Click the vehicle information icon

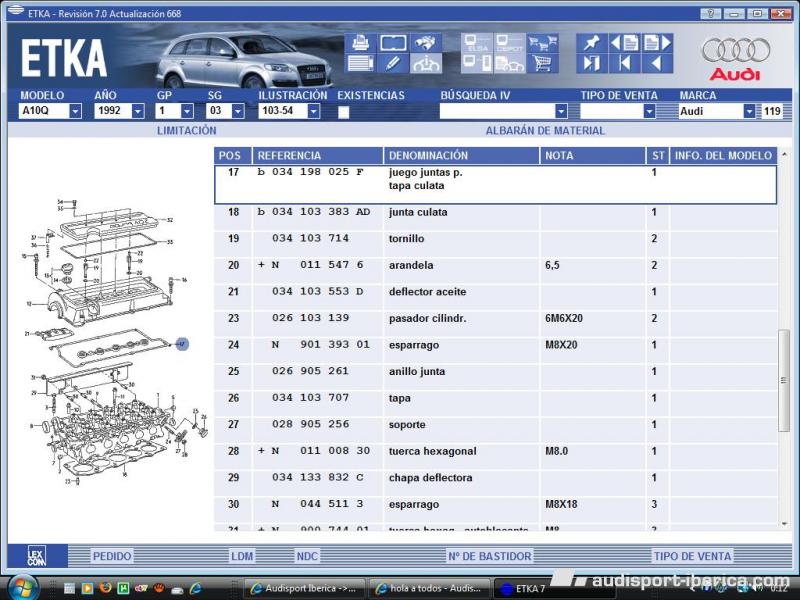426,64
